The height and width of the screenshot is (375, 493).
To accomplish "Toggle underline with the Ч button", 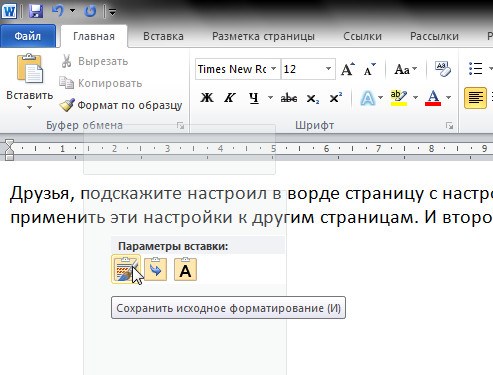I will [x=254, y=98].
